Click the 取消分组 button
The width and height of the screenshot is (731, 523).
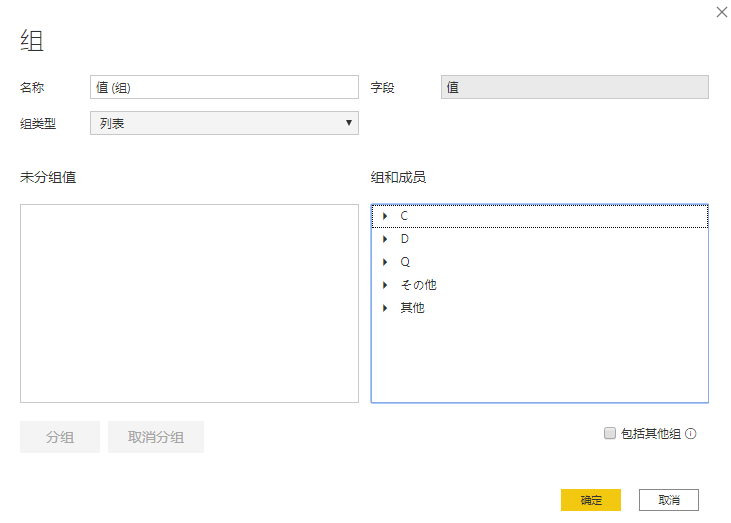(156, 437)
